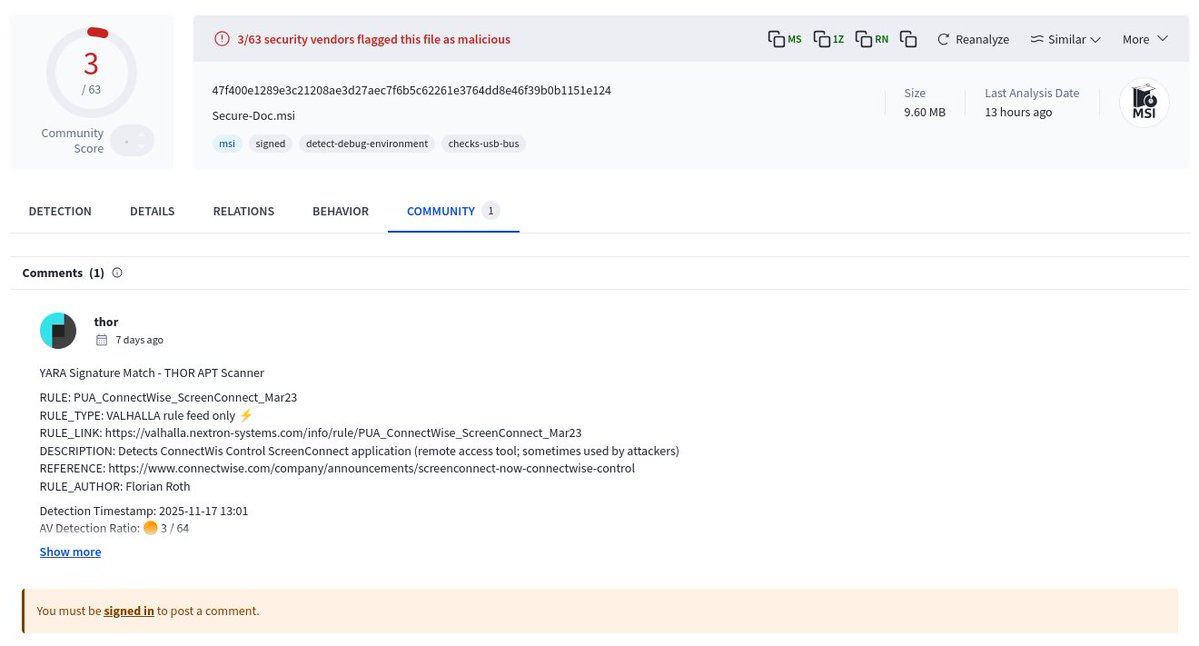Viewport: 1199px width, 646px height.
Task: Open the Similar dropdown
Action: click(1064, 39)
